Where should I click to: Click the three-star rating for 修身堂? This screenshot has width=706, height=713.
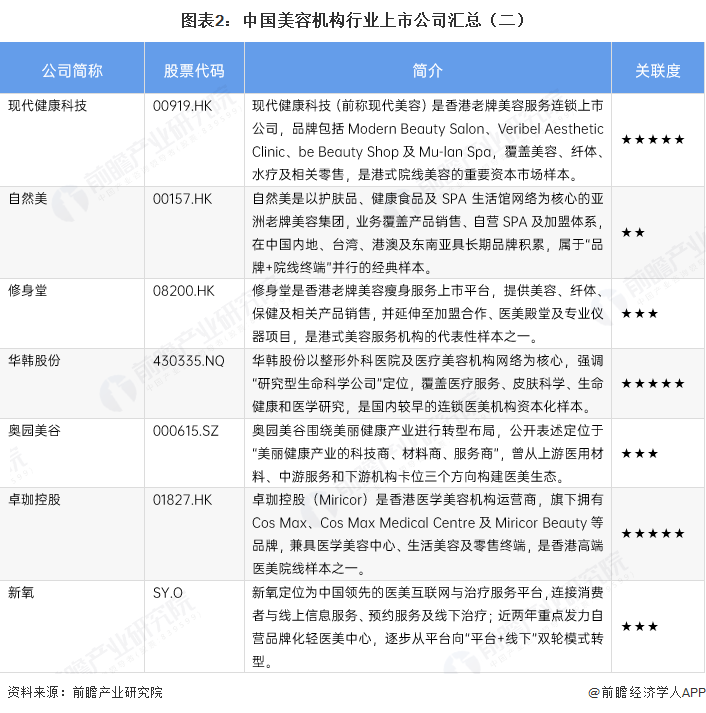click(640, 314)
